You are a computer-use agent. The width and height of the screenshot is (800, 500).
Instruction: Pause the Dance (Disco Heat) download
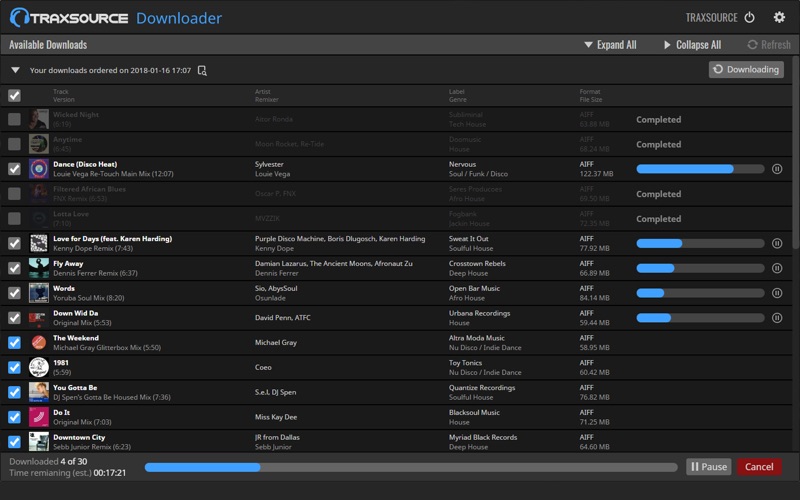point(777,169)
